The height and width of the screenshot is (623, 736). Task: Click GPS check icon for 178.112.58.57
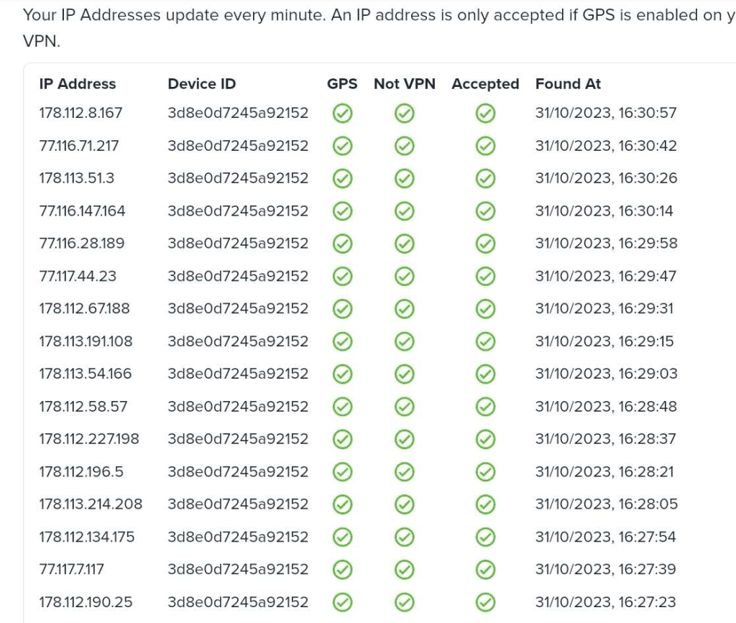click(342, 407)
